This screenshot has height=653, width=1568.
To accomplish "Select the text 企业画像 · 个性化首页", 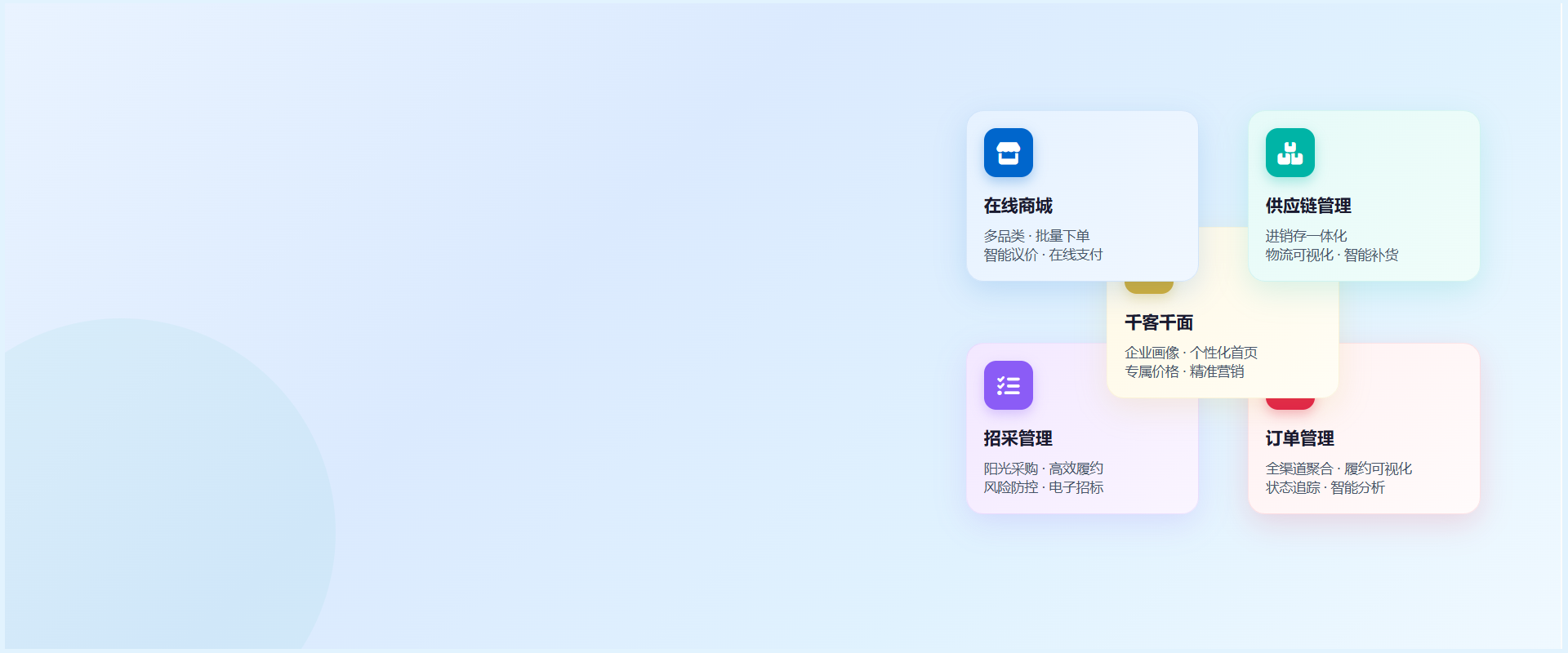I will 1191,353.
